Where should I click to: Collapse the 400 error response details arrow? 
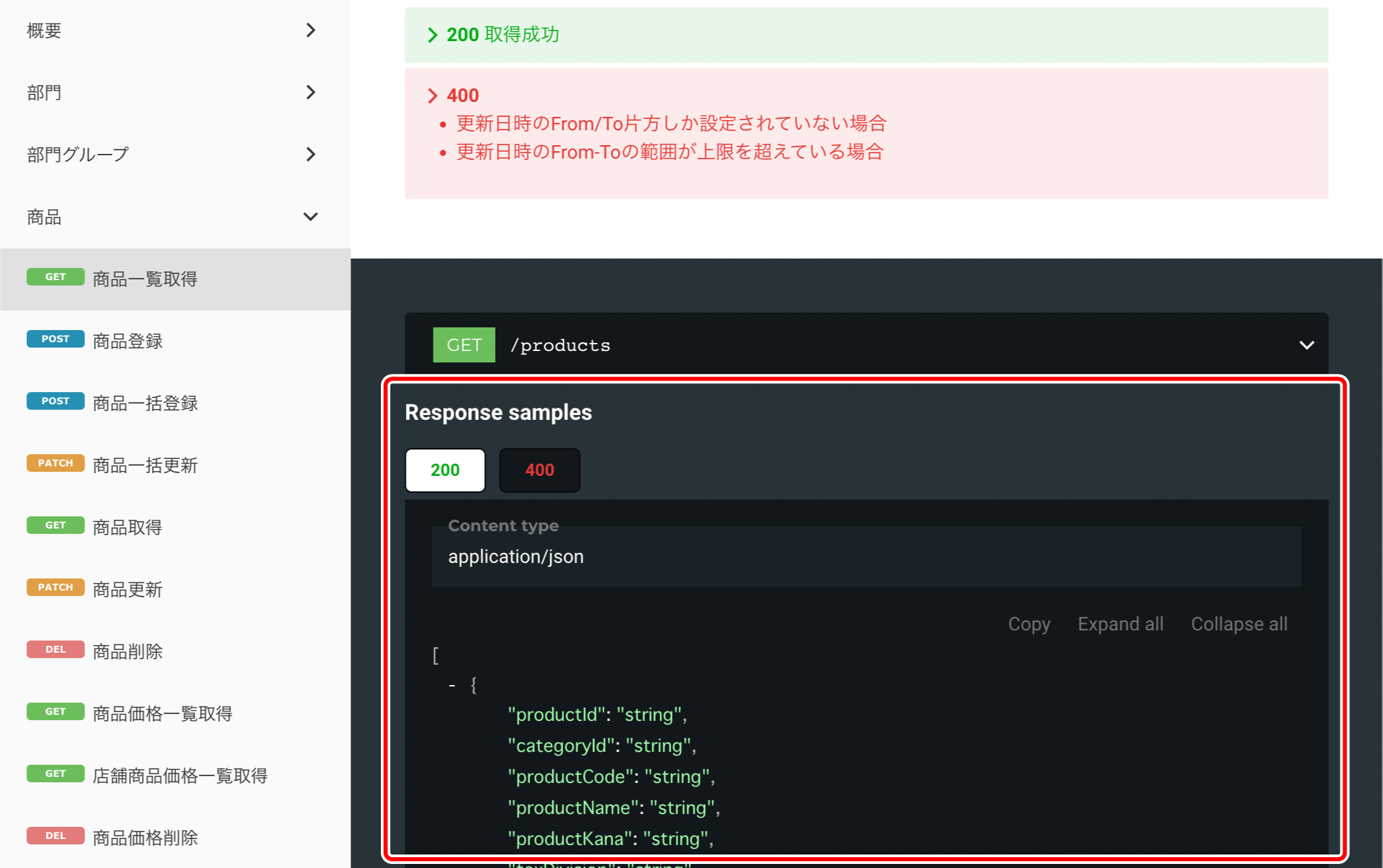point(433,95)
